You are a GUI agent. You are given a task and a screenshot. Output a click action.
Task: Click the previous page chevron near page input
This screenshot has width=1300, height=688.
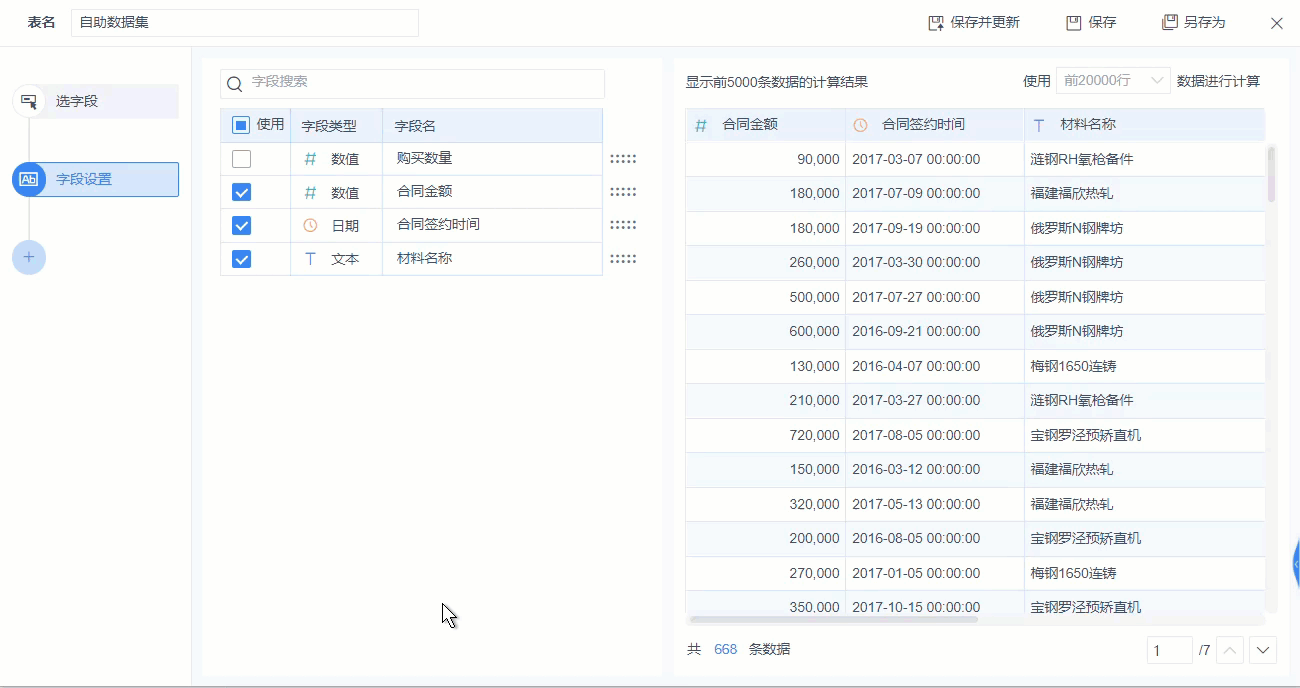[x=1229, y=650]
